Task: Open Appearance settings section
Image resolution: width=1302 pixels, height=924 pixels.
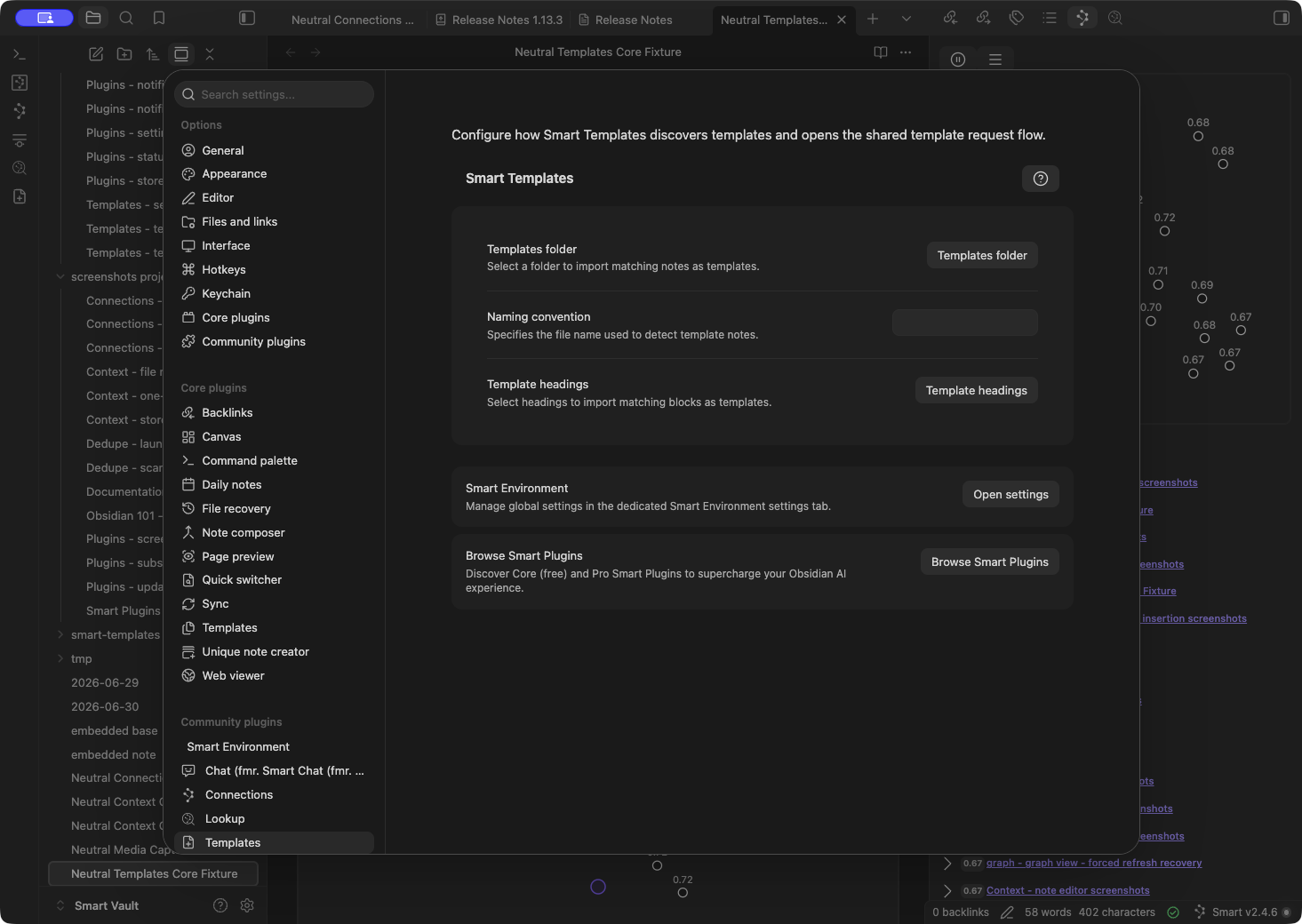Action: (274, 174)
